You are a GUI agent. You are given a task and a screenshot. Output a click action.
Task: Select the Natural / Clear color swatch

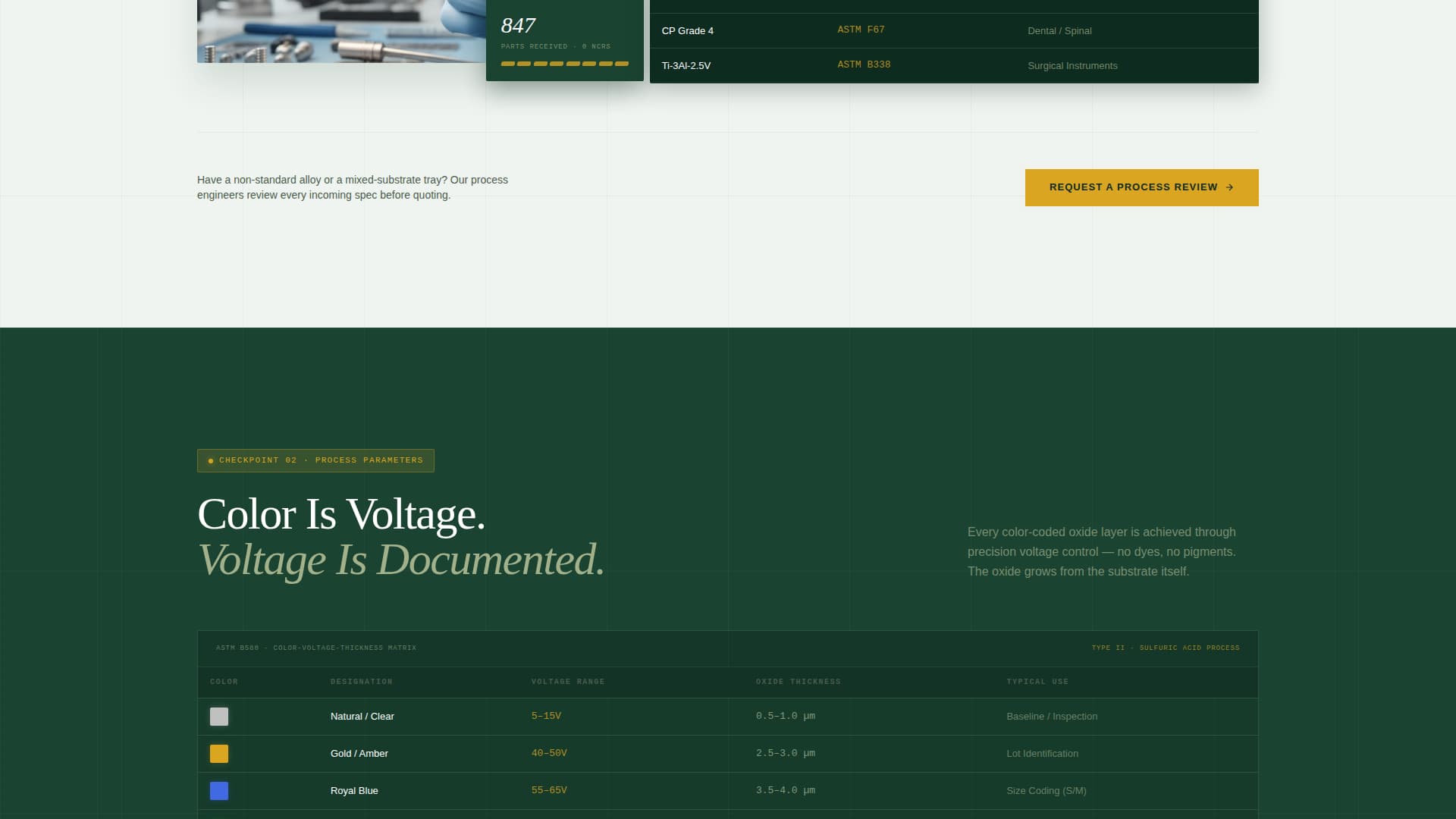click(x=219, y=716)
